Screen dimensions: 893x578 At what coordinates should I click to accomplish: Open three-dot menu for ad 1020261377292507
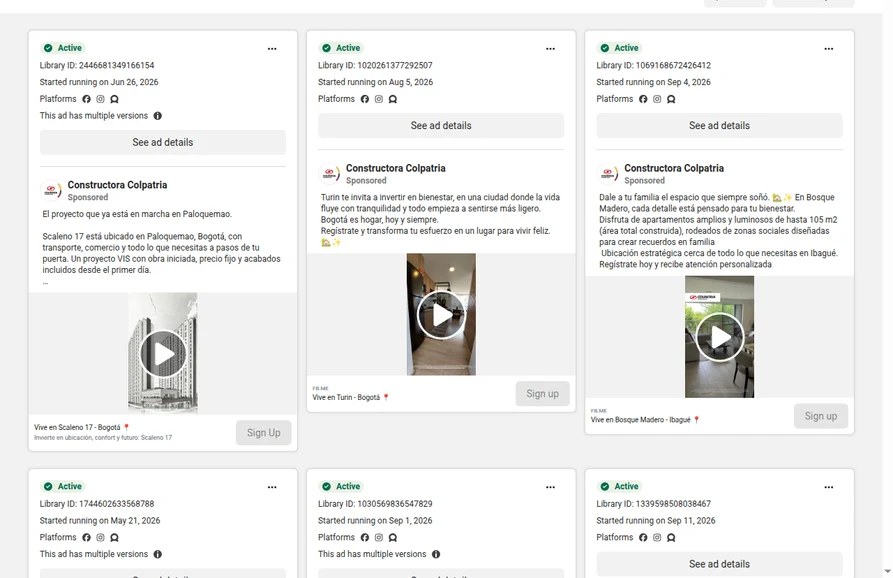550,48
